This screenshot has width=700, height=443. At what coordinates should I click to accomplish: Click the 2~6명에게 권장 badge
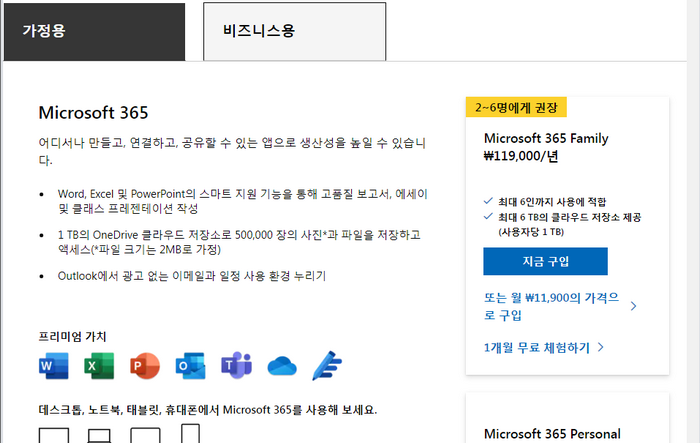click(x=516, y=107)
